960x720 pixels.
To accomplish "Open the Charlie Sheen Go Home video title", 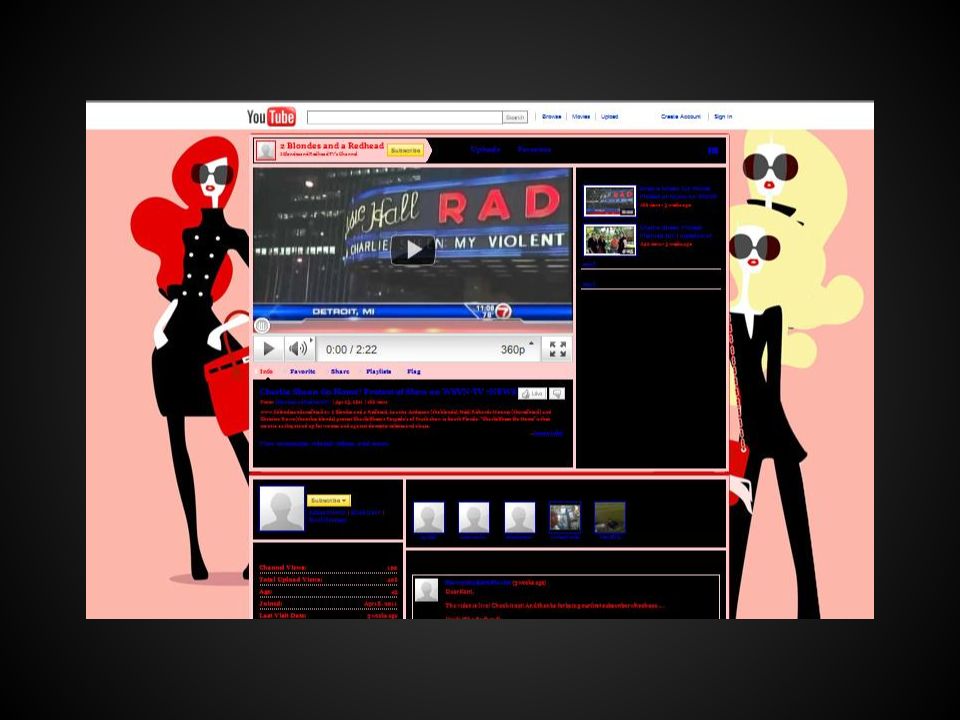I will pos(388,392).
